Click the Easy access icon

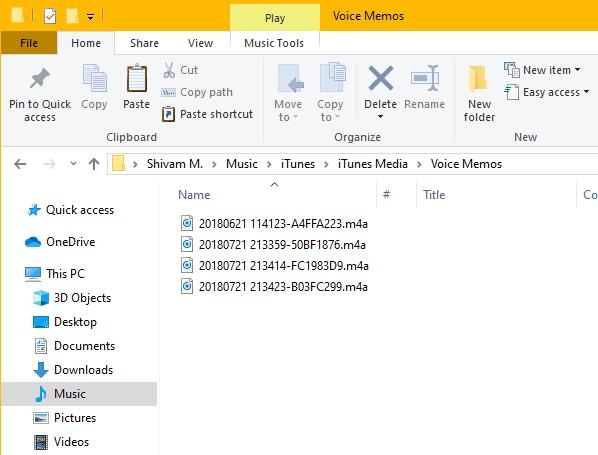tap(511, 92)
